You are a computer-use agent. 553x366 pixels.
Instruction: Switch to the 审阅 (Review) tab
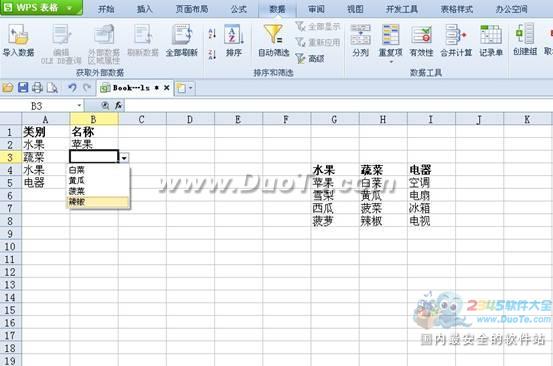(316, 9)
